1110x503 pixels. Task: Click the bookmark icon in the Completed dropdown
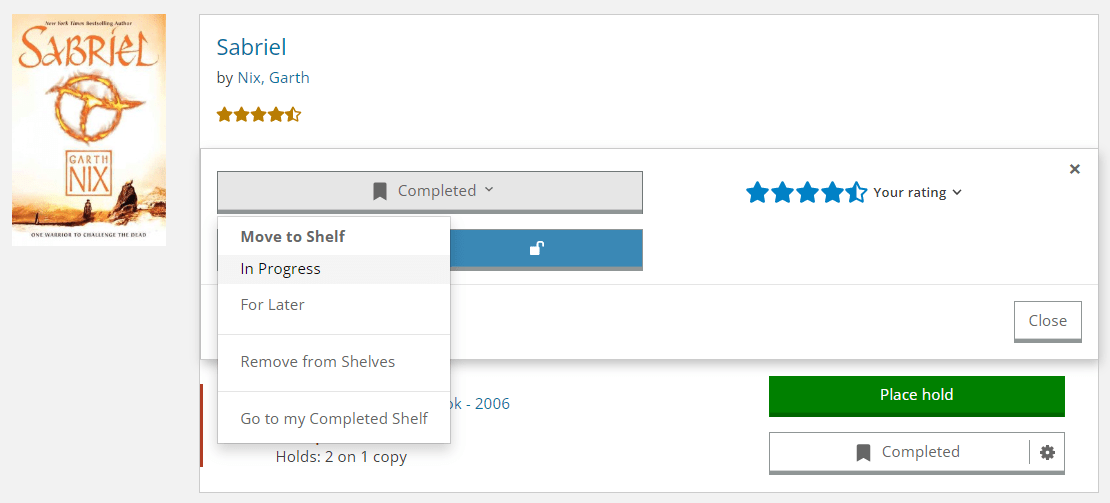(380, 191)
